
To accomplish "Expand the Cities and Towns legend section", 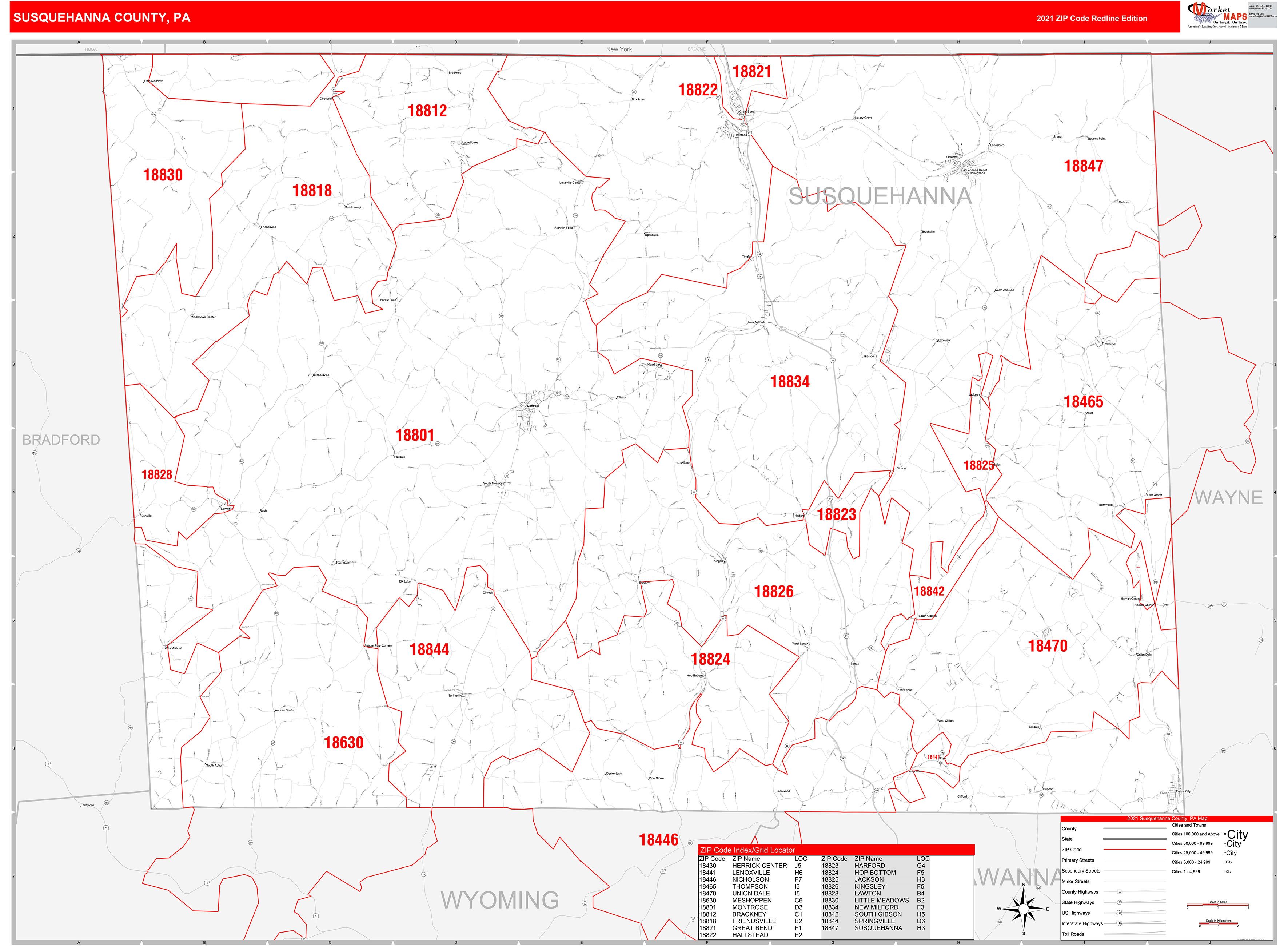I will pos(1189,825).
